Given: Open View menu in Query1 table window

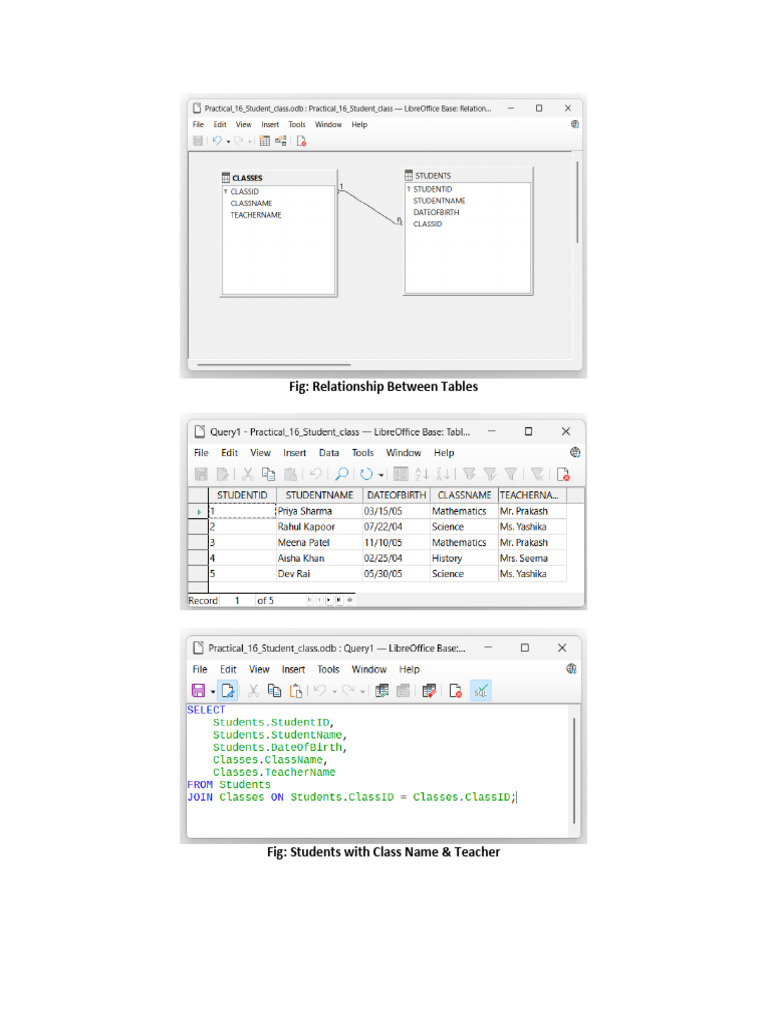Looking at the screenshot, I should pos(260,453).
